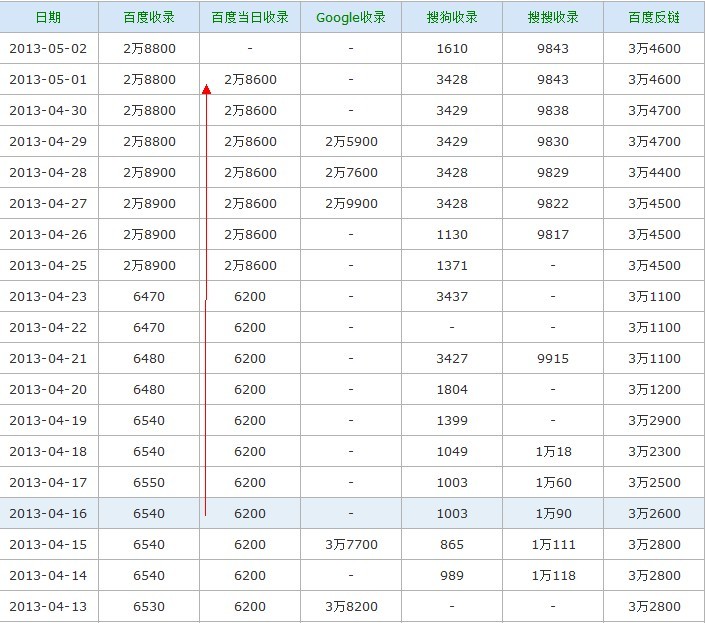Click the 搜搜收录 column header
The height and width of the screenshot is (623, 705).
553,17
